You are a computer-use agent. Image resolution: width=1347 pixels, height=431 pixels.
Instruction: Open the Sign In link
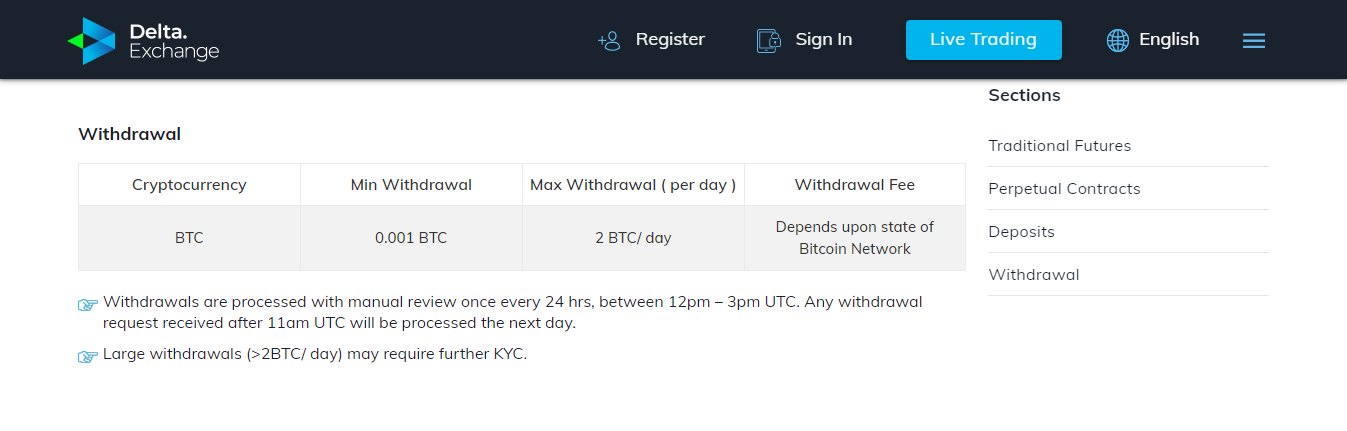(824, 40)
